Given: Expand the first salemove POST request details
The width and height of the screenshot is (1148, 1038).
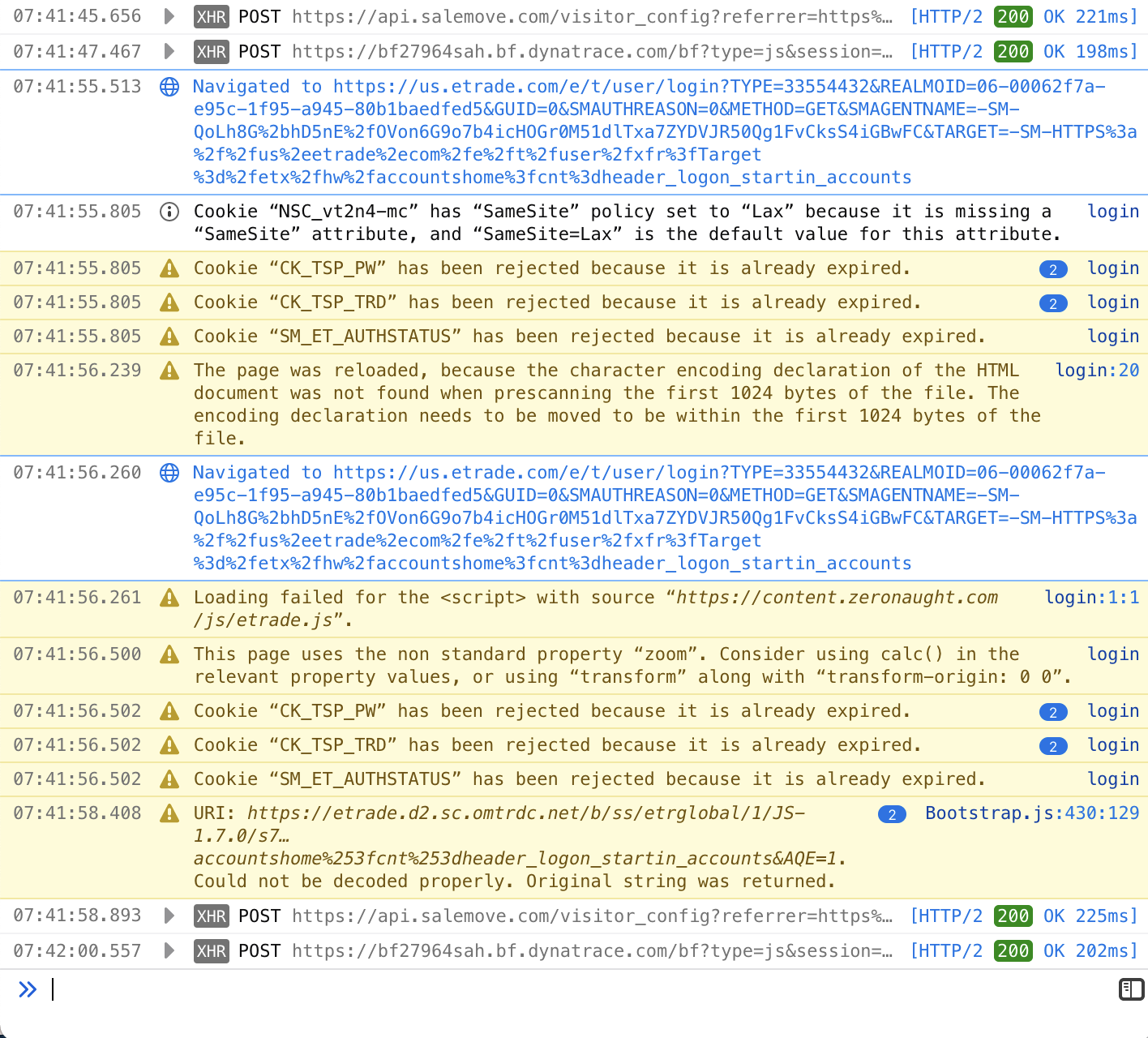Looking at the screenshot, I should 169,16.
